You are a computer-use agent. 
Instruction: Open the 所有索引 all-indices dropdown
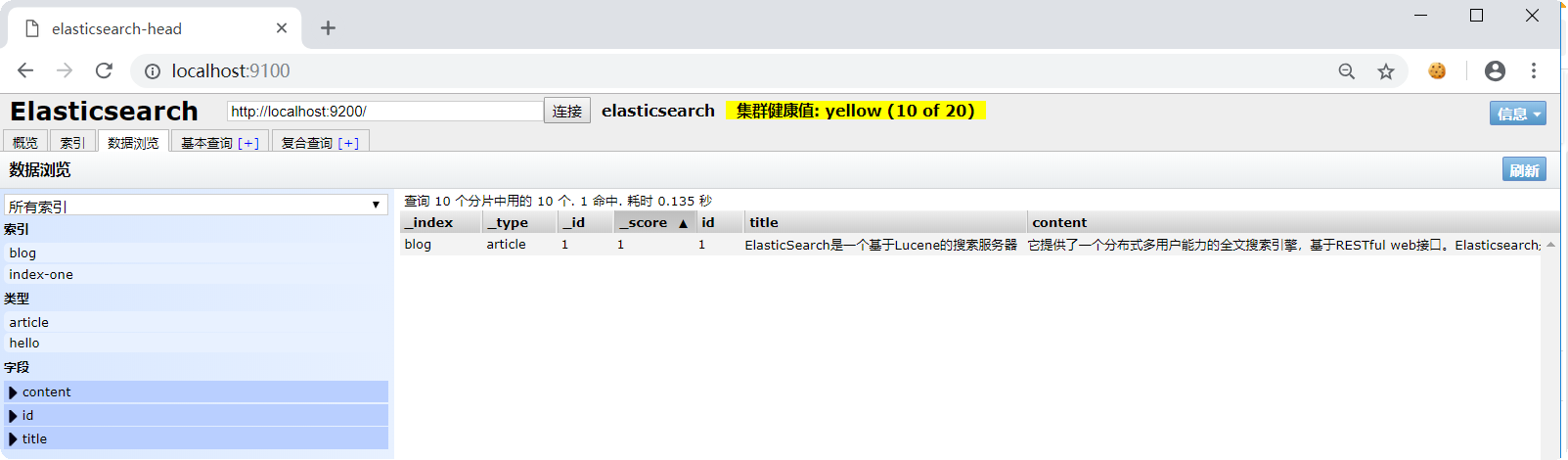196,205
